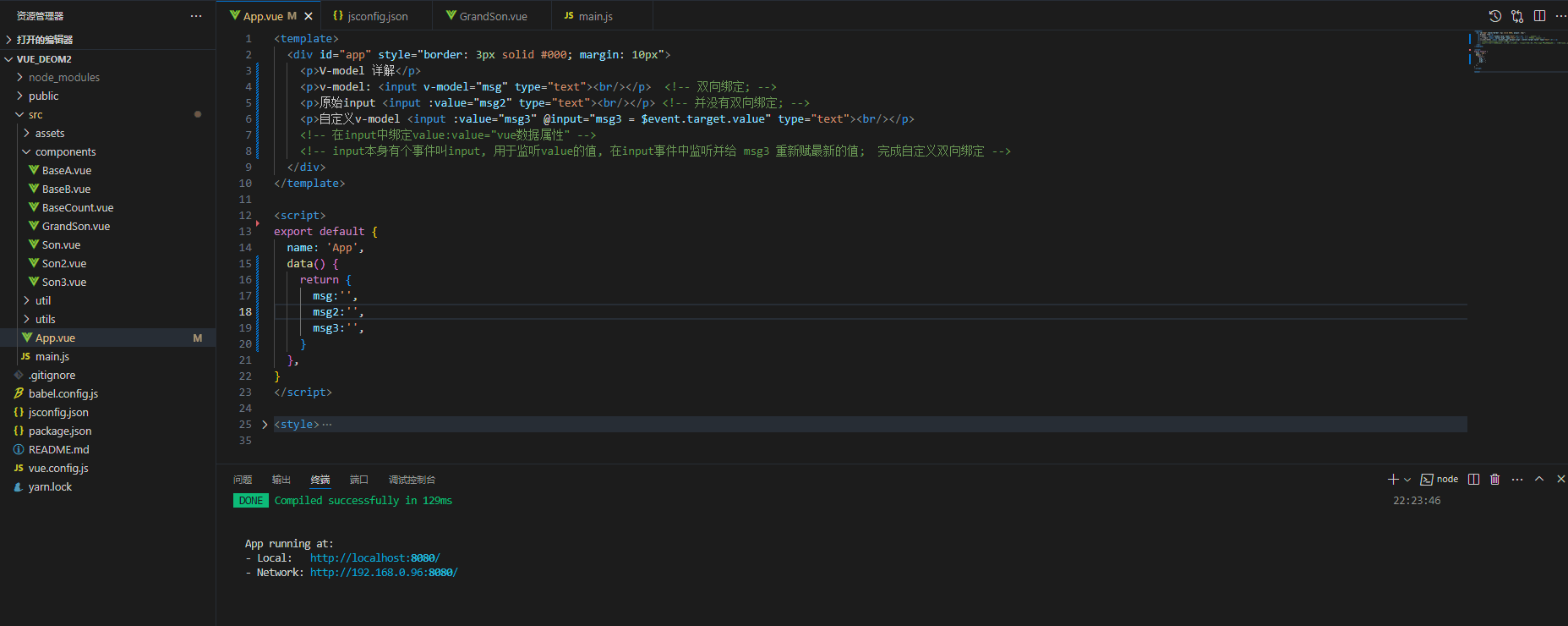
Task: Click line number 13 in the gutter
Action: pyautogui.click(x=245, y=232)
